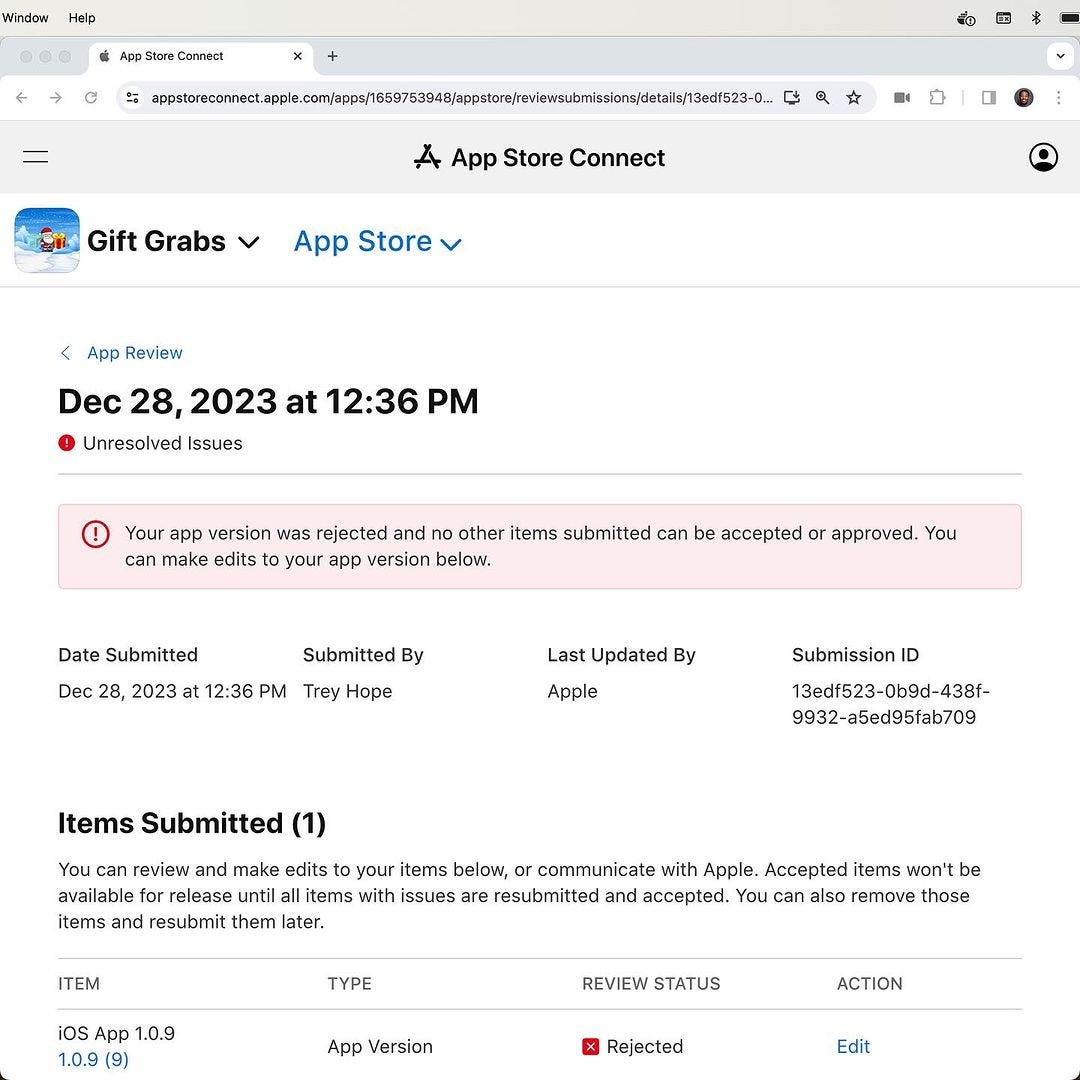Open the hamburger navigation menu

click(x=36, y=157)
